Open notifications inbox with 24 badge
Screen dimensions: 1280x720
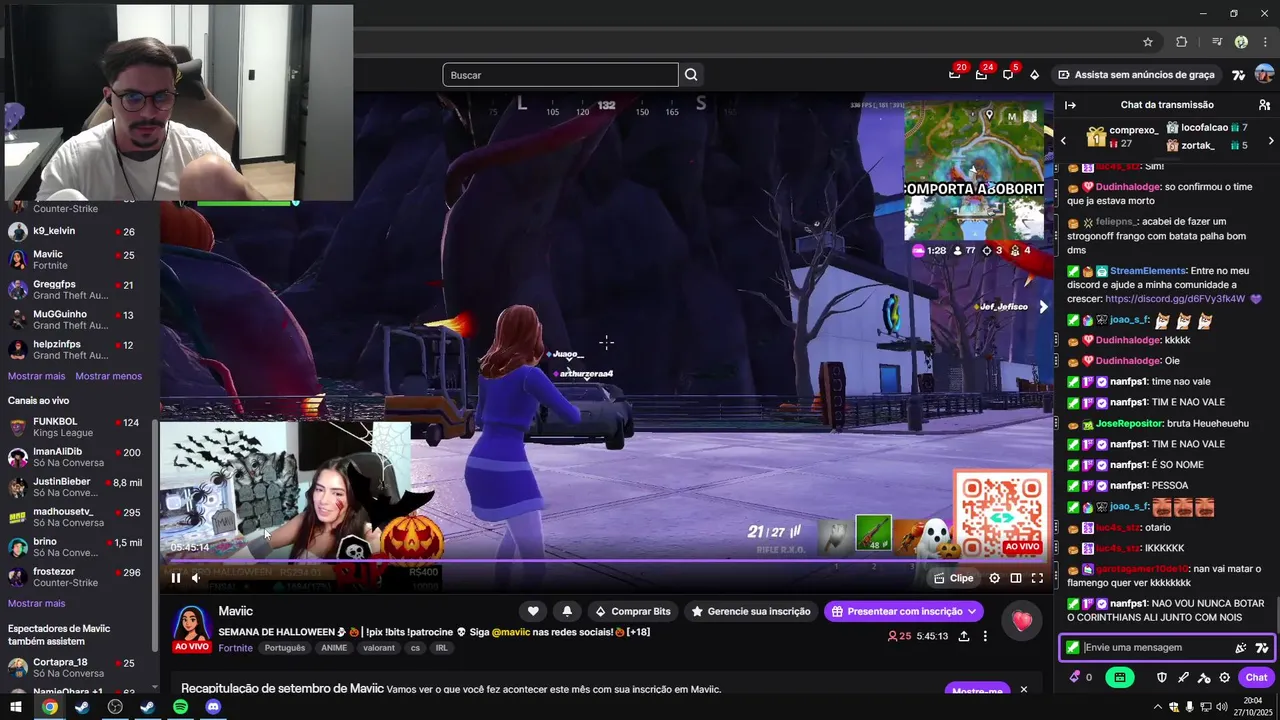[x=981, y=74]
